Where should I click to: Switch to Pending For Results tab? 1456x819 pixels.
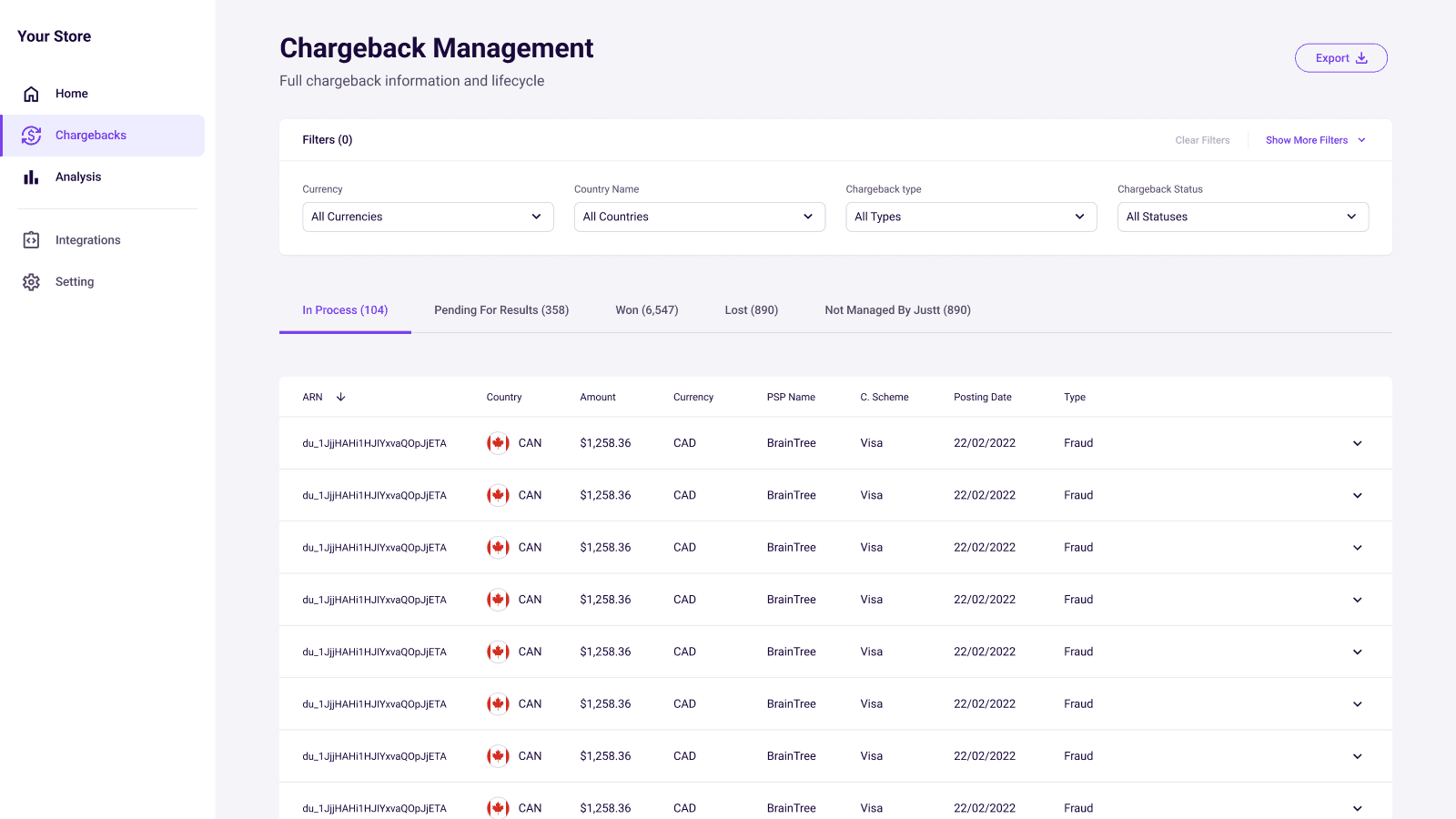[501, 310]
